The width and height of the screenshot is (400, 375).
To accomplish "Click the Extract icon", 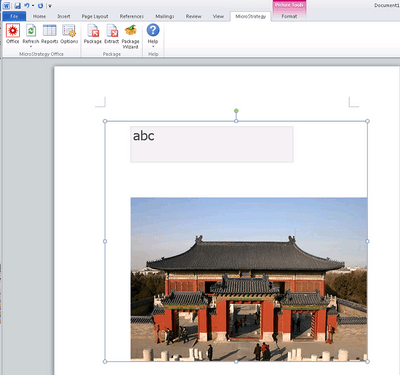I will click(x=112, y=30).
